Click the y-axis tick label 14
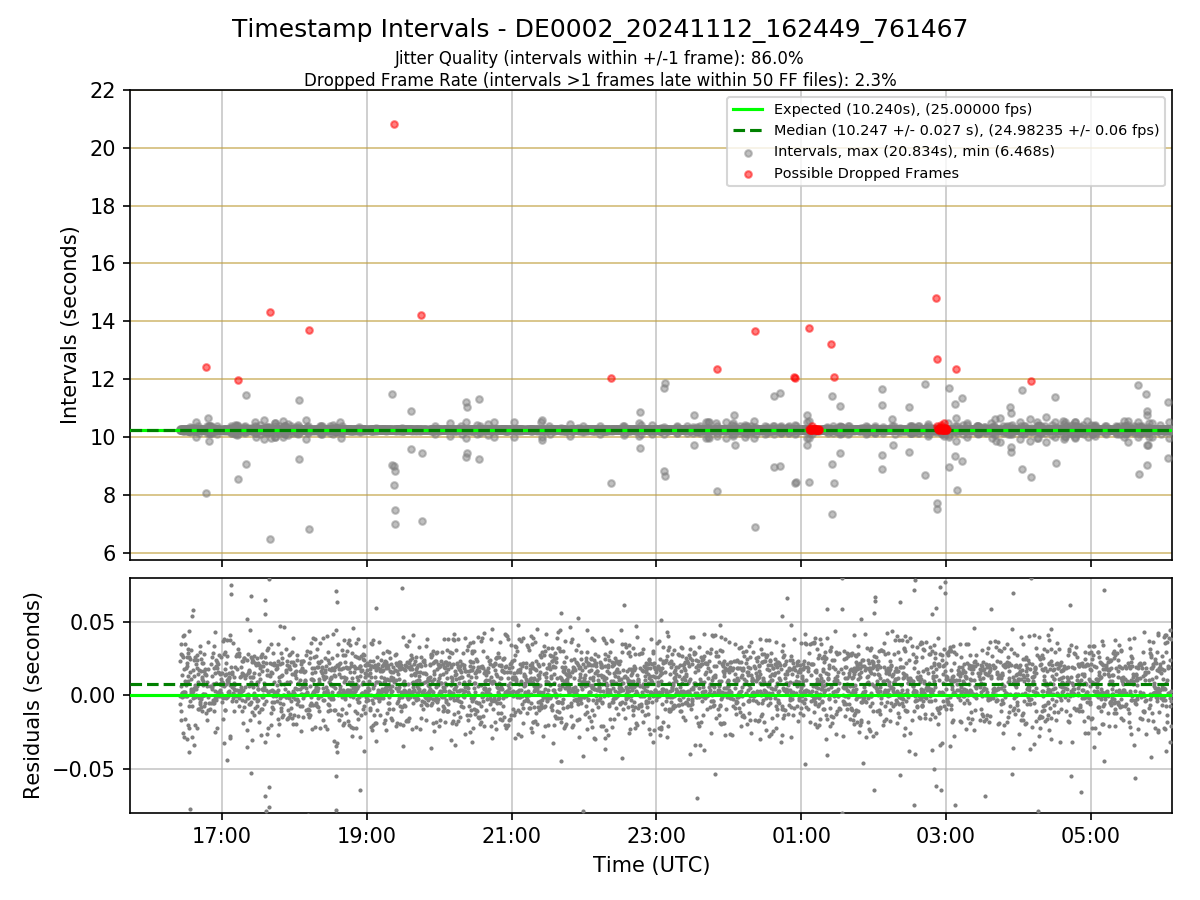 coord(103,322)
